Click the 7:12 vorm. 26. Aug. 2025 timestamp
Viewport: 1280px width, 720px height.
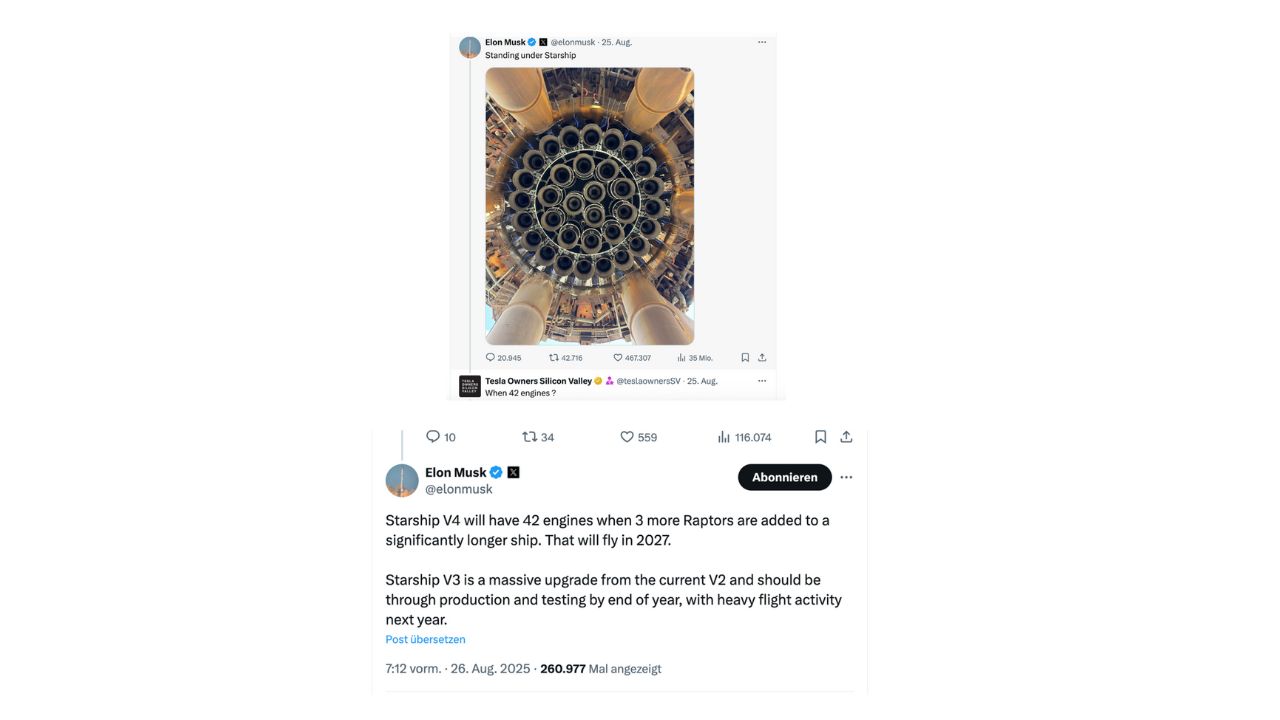[458, 669]
